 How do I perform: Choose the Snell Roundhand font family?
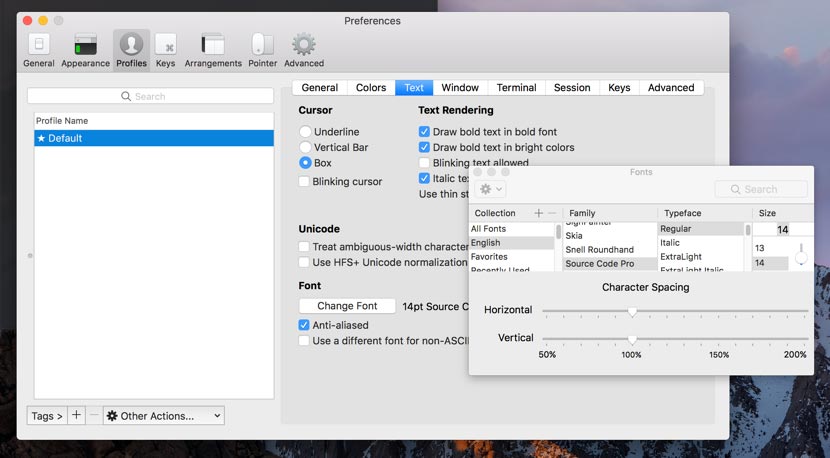point(609,249)
